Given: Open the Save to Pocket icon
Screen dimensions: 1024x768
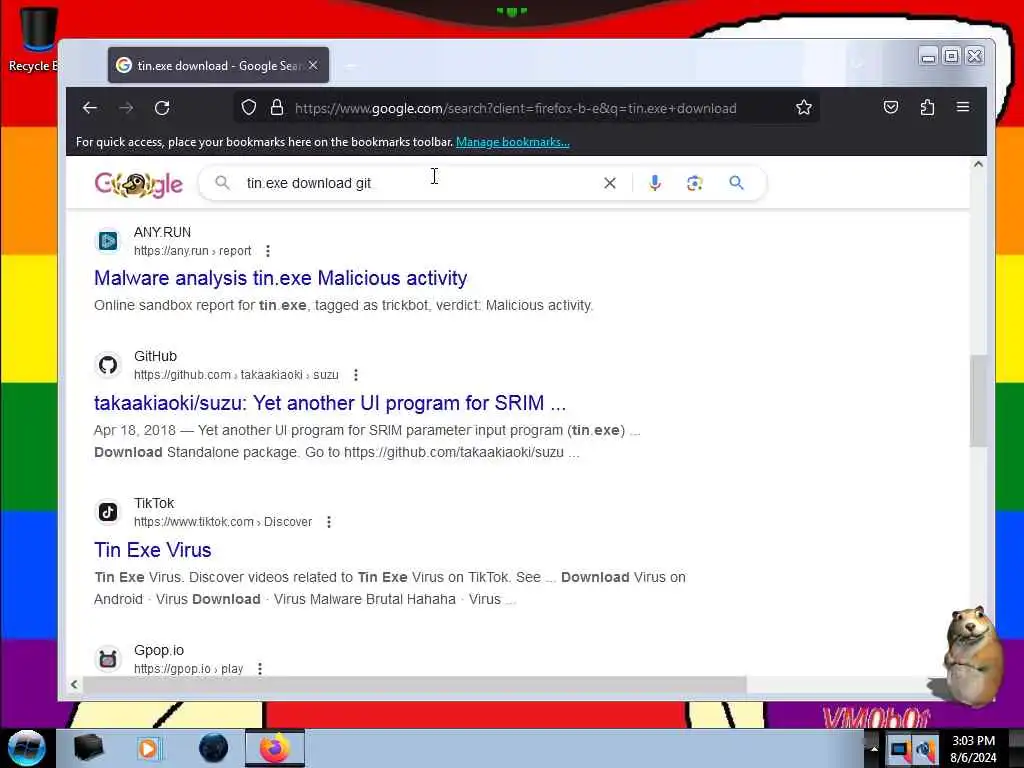Looking at the screenshot, I should 891,107.
